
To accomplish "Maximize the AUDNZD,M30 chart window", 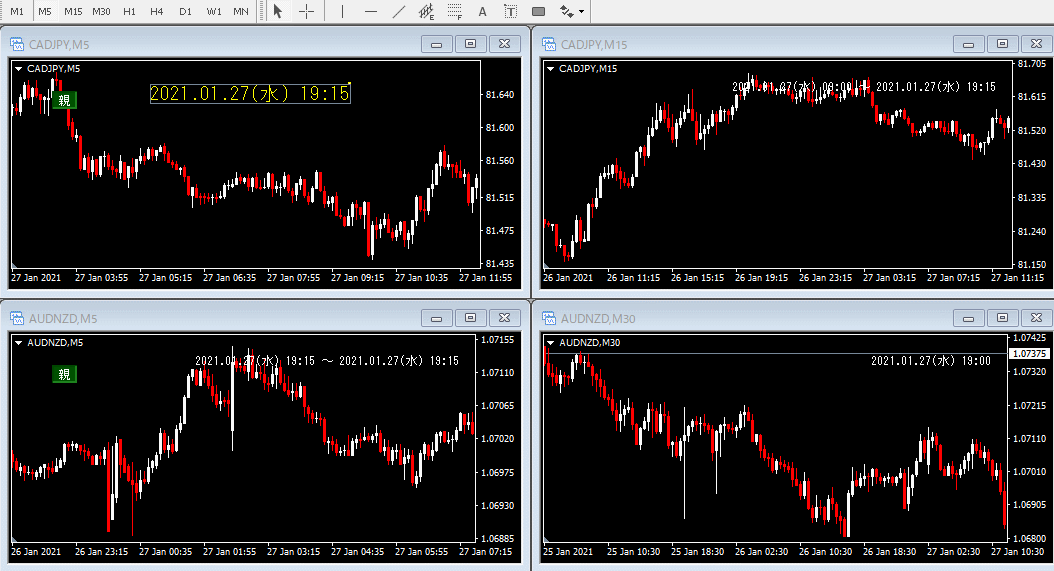I will coord(1002,318).
